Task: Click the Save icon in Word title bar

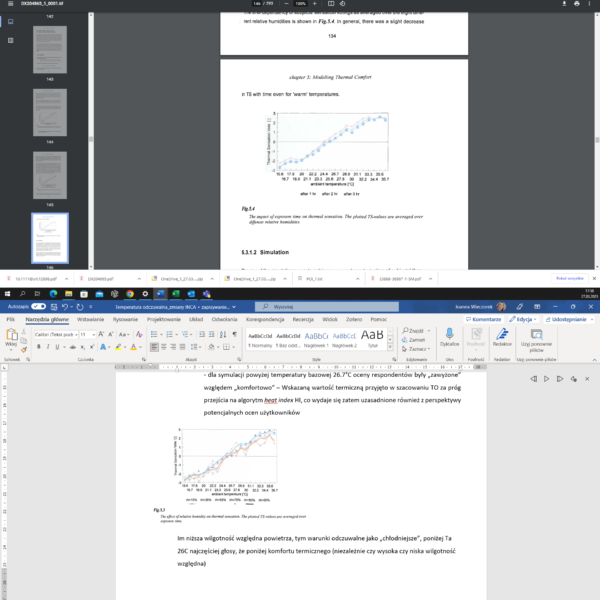Action: tap(54, 307)
